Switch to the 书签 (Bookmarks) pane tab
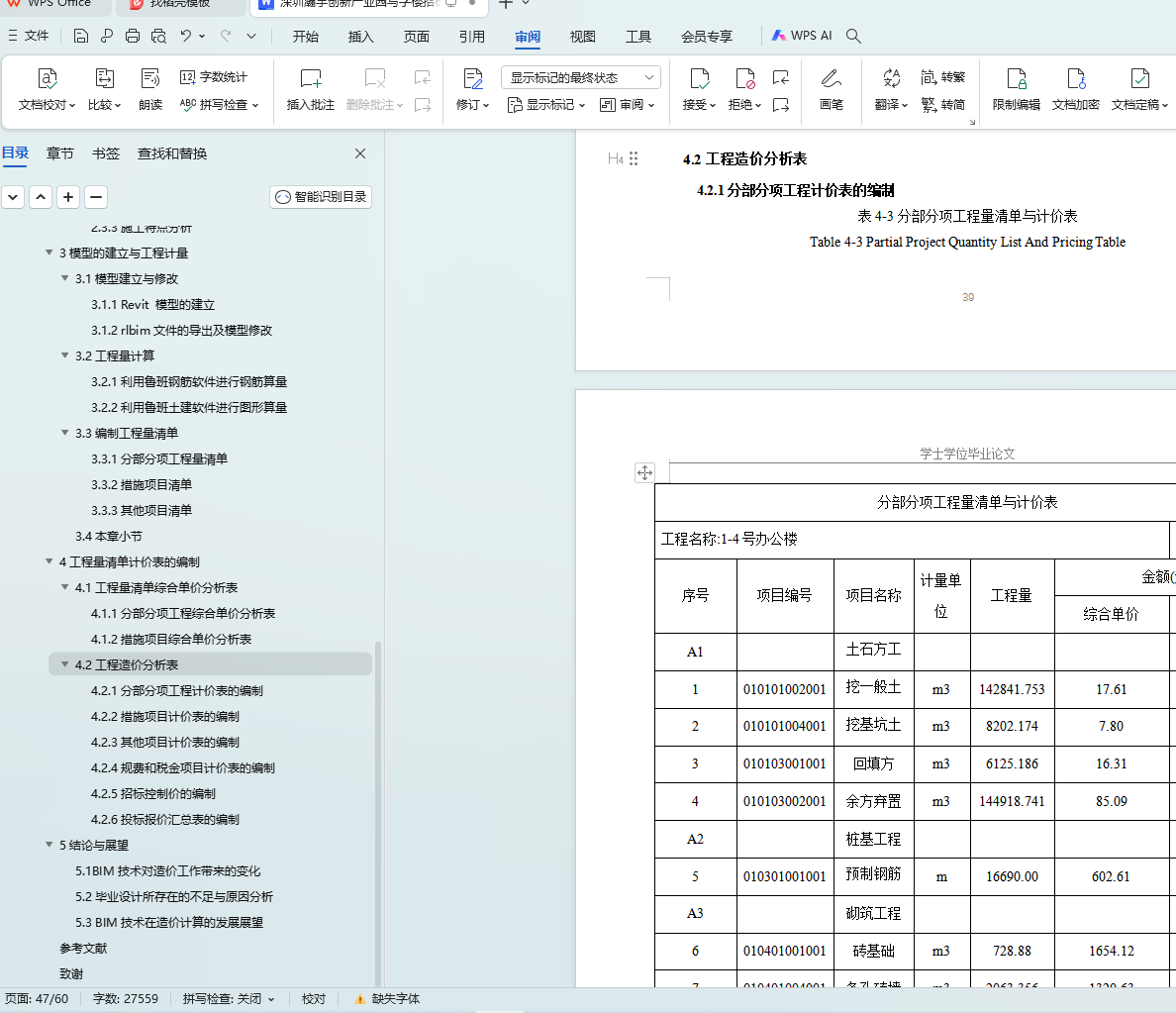Viewport: 1176px width, 1013px height. [x=106, y=153]
